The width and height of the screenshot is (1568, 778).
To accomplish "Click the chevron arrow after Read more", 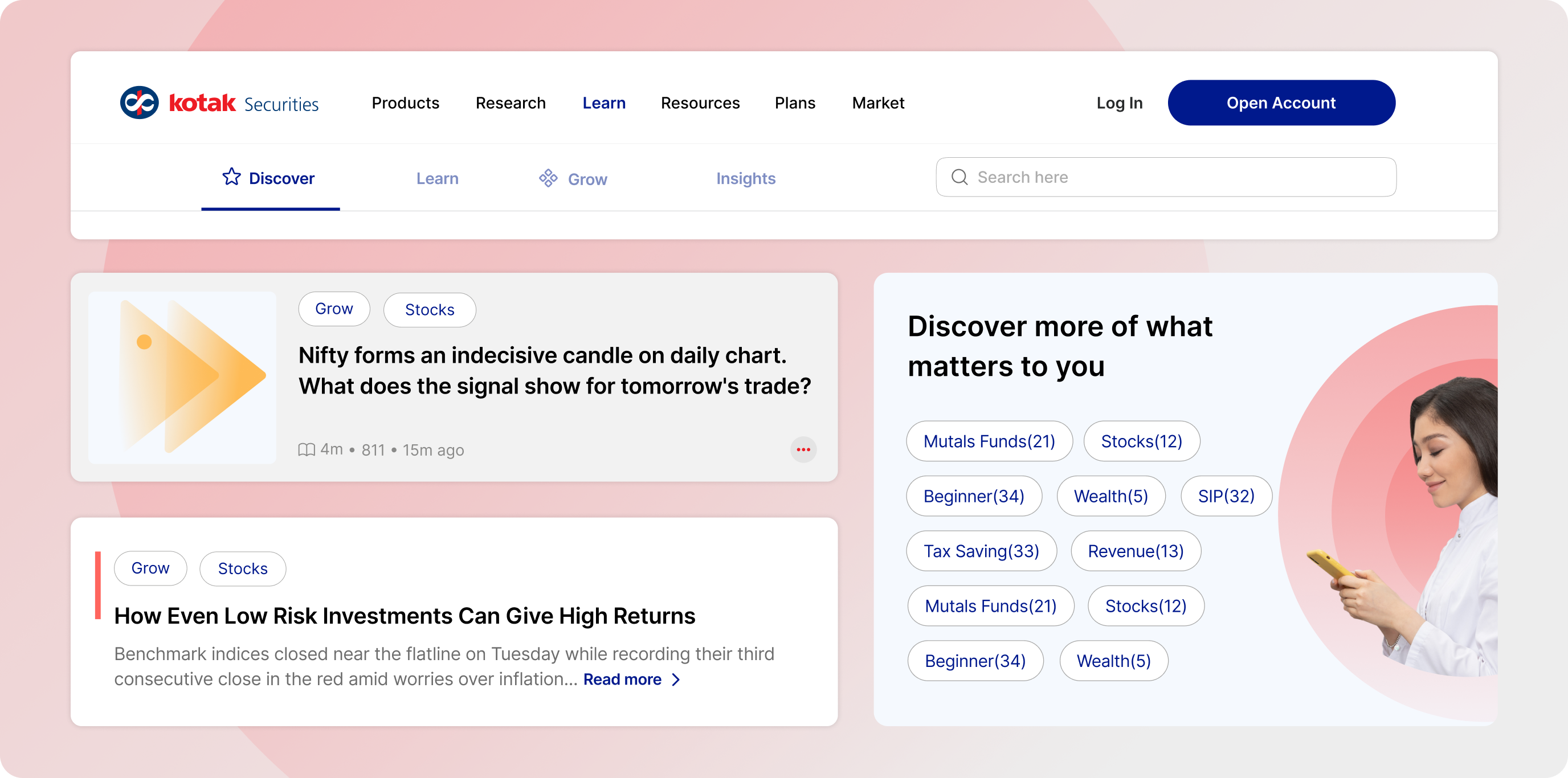I will click(676, 679).
